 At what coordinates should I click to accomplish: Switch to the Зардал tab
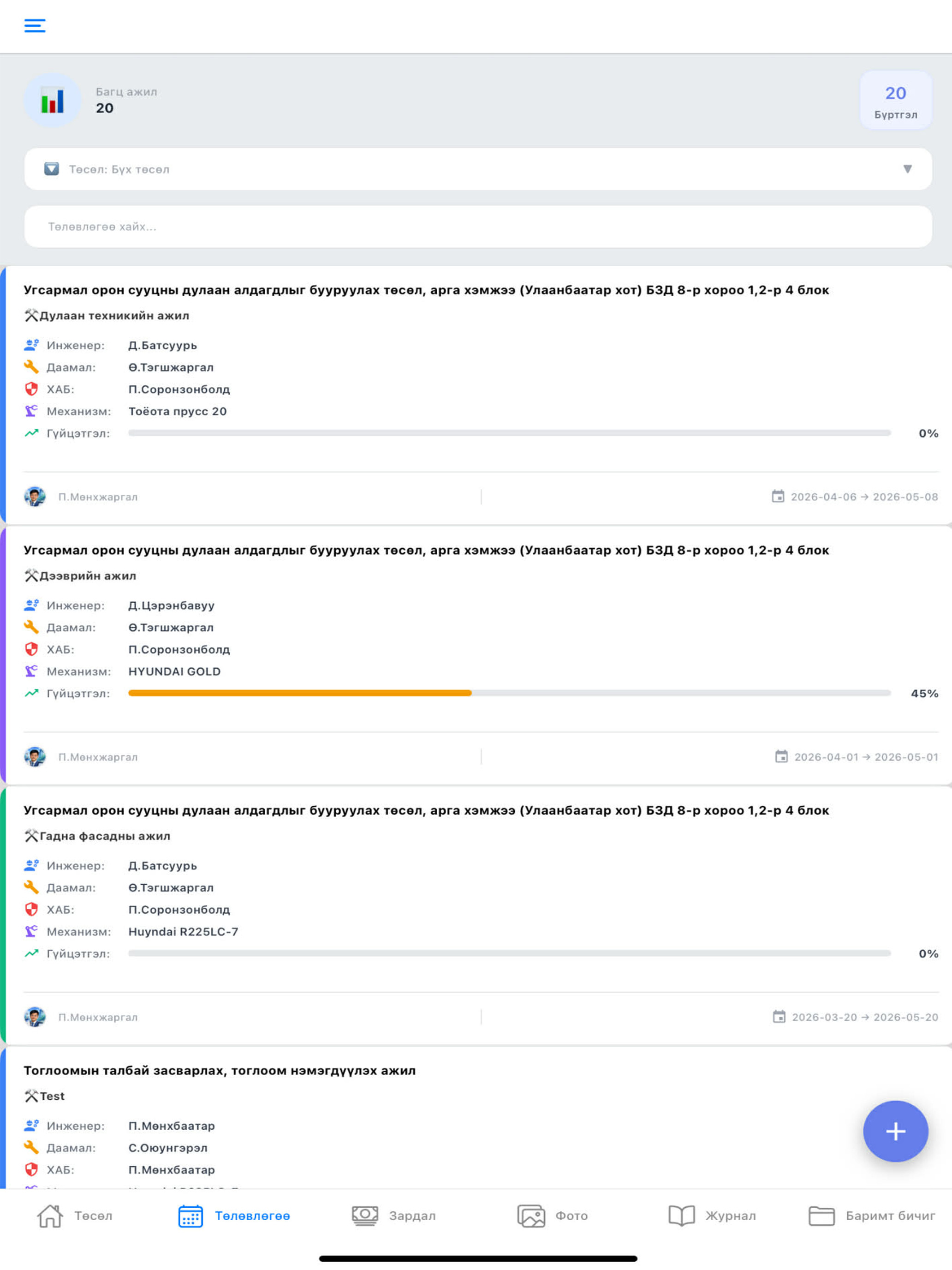pos(393,1216)
